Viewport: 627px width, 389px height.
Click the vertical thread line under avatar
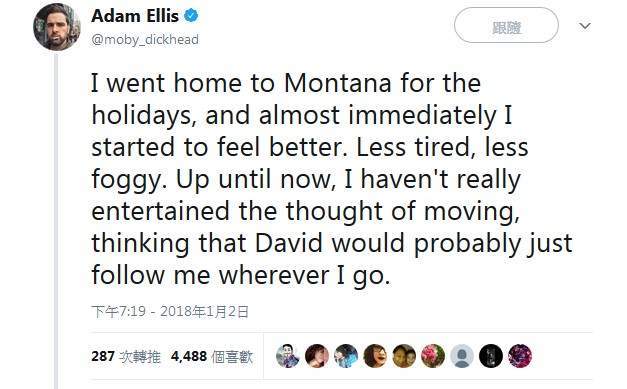[x=56, y=221]
